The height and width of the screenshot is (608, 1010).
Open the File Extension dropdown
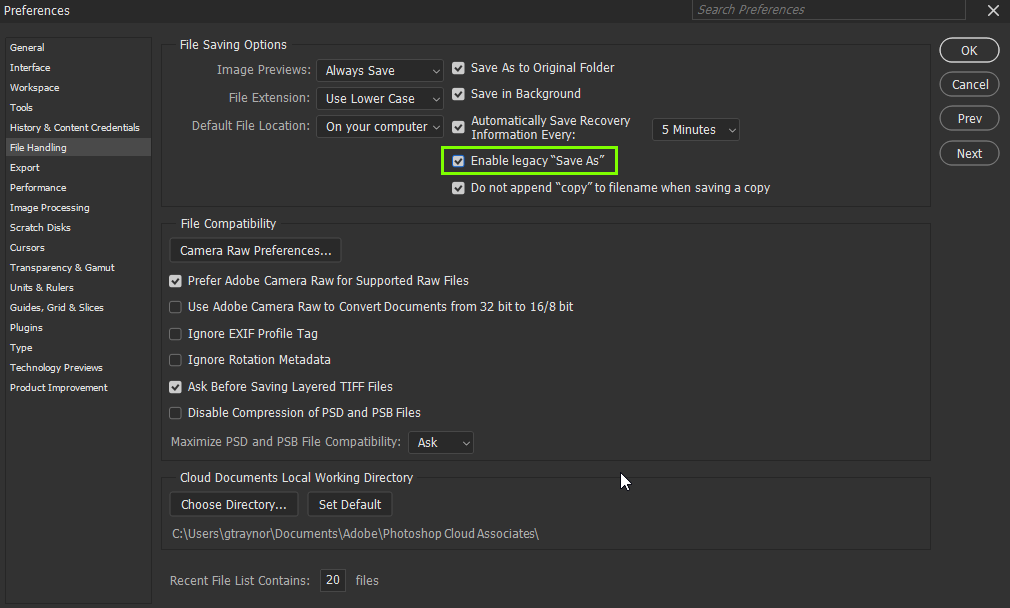coord(379,98)
